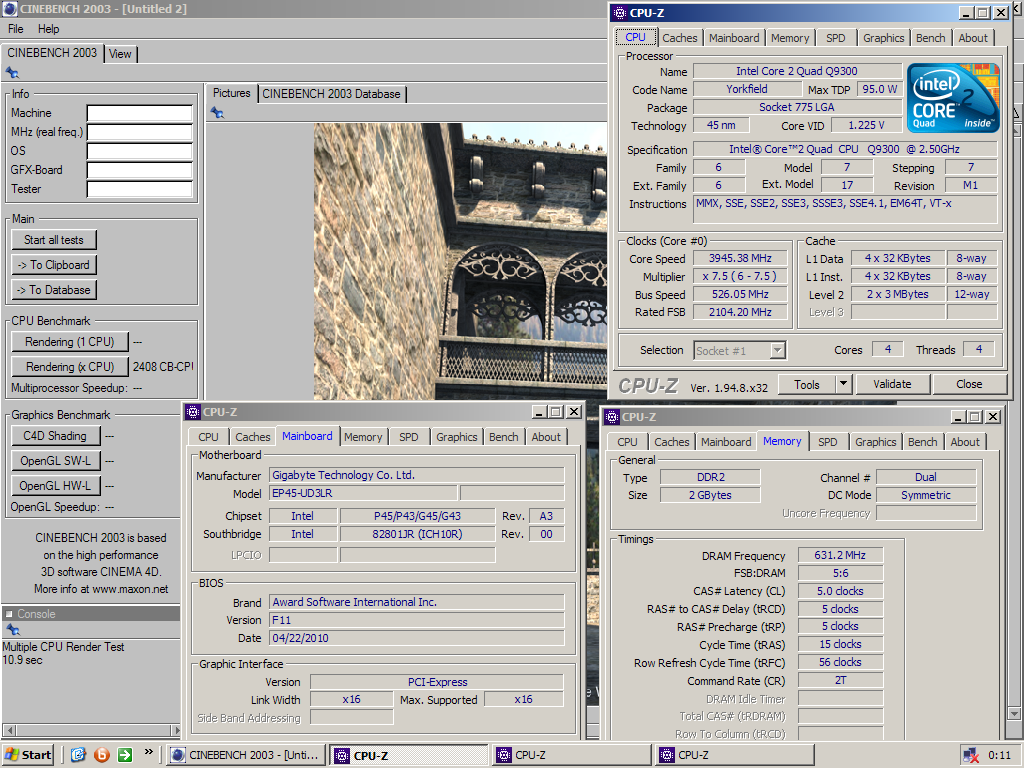Click CINEBENCH icon in main title bar

(x=10, y=9)
